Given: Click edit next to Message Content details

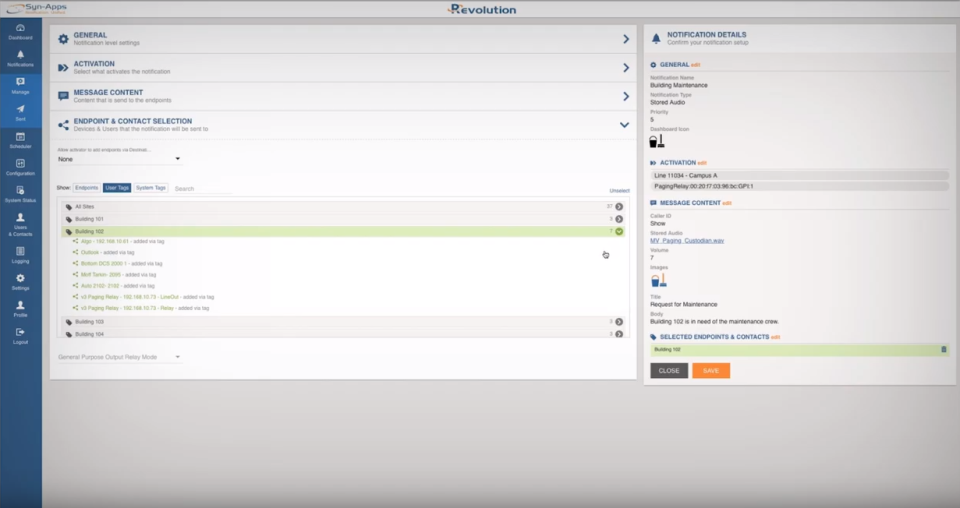Looking at the screenshot, I should (x=727, y=203).
